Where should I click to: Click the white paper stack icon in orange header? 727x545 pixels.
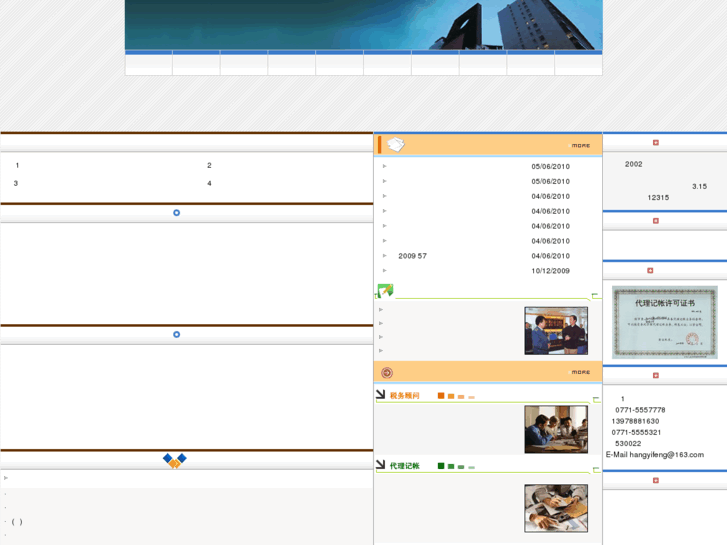coord(395,144)
